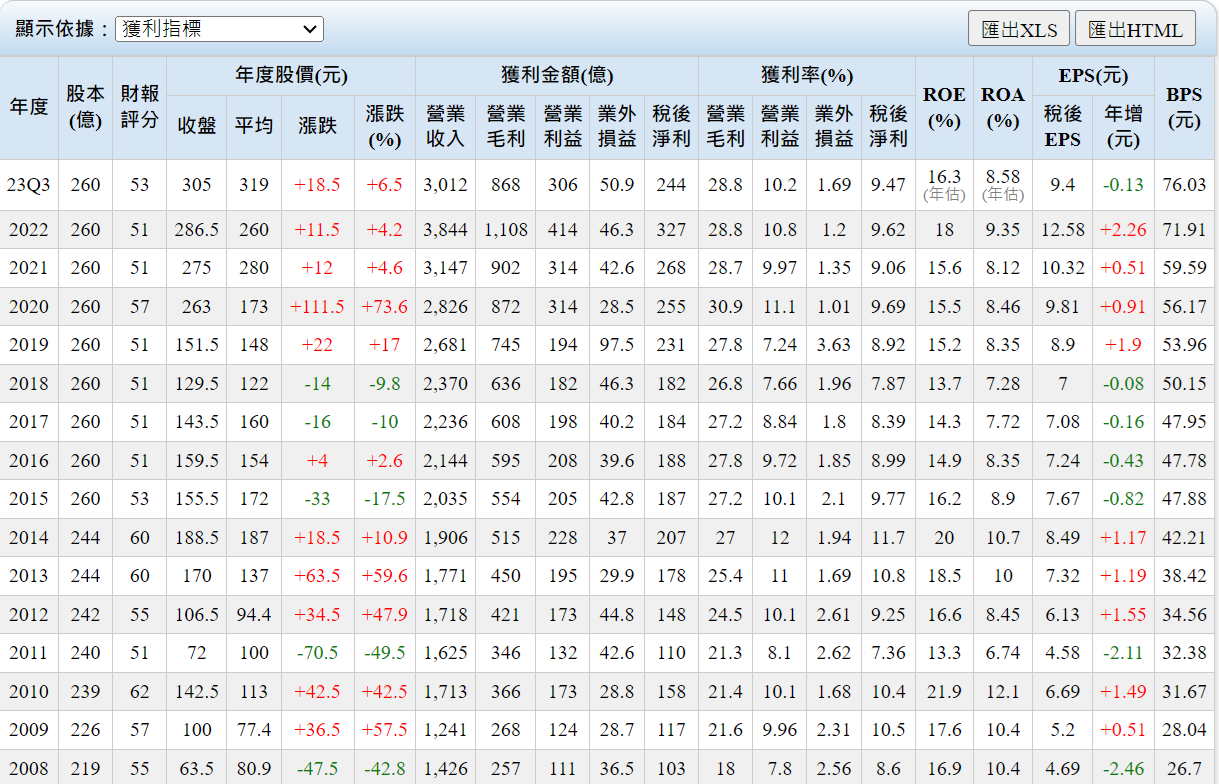Select the 收盤 price column header

click(197, 126)
